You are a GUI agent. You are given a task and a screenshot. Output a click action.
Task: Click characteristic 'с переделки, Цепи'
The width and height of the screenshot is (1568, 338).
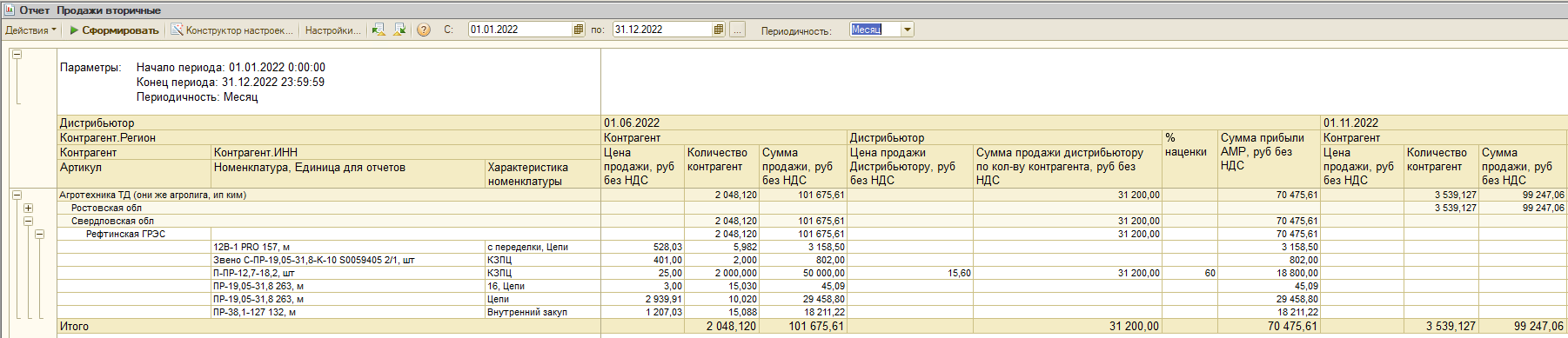527,248
